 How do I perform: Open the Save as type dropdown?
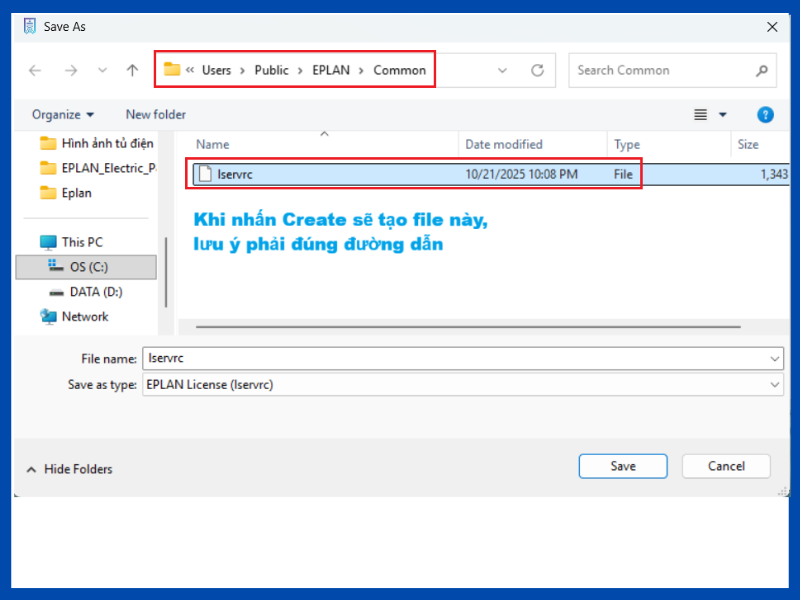[775, 384]
